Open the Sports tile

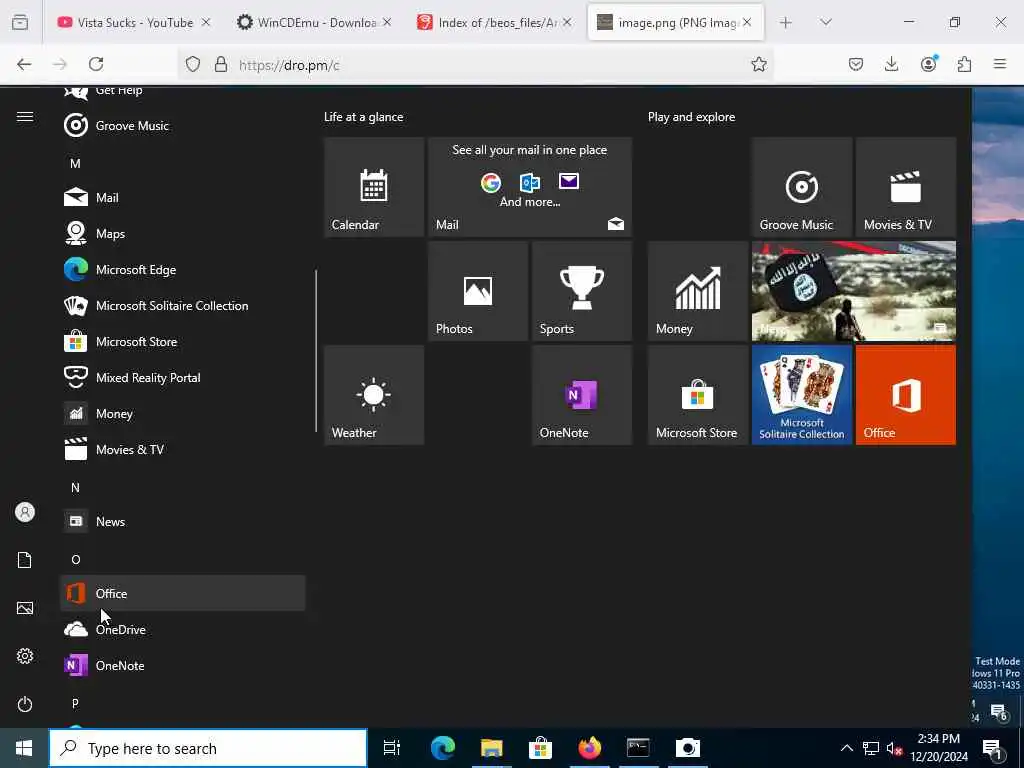pyautogui.click(x=582, y=291)
